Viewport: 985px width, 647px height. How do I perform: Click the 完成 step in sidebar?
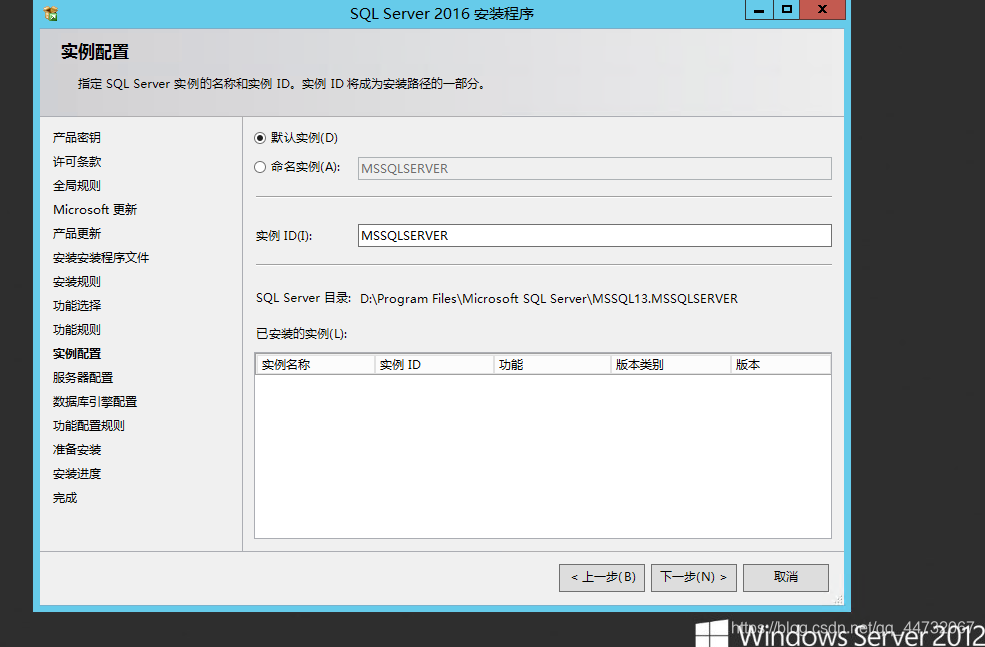(x=65, y=497)
